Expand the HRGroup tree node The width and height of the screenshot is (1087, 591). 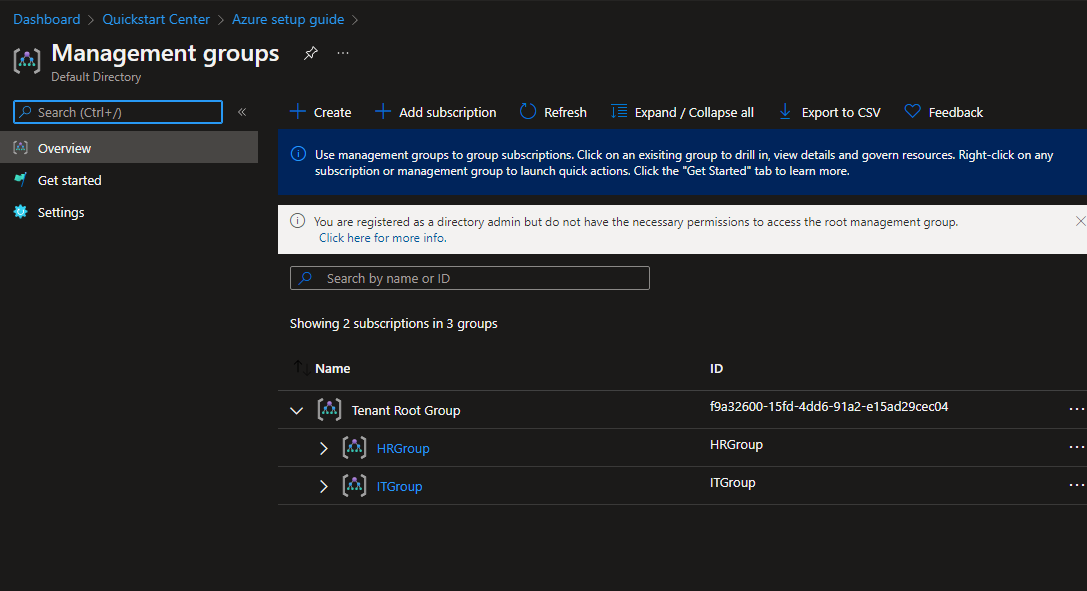[x=323, y=448]
